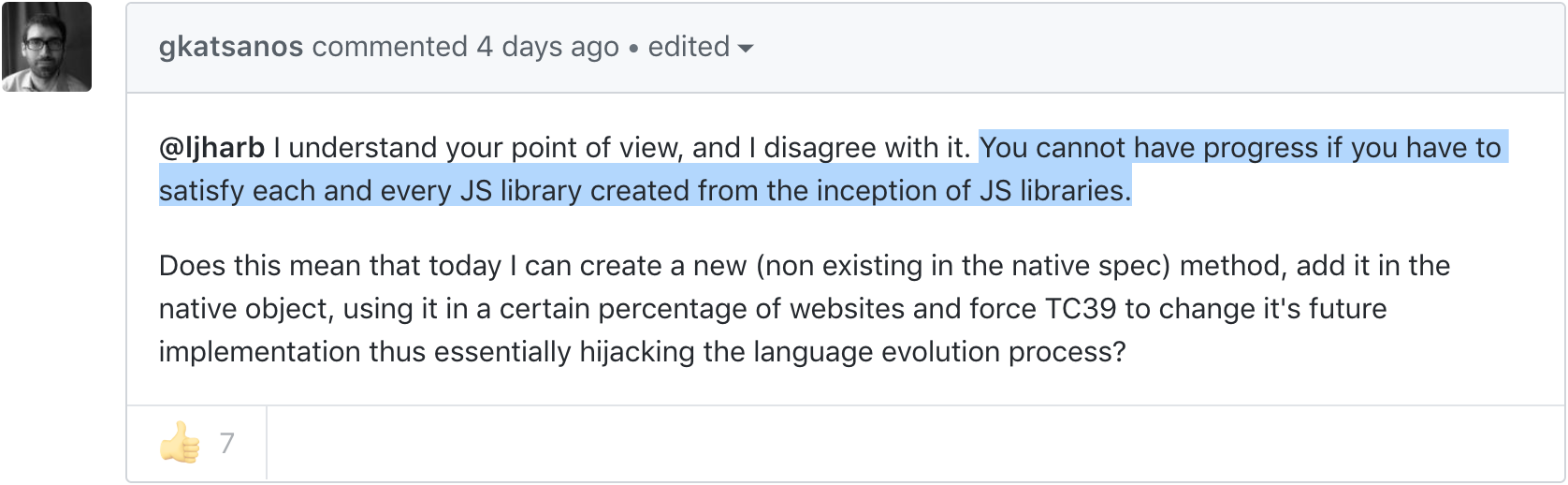
Task: Open gkatsanos profile avatar picture
Action: tap(47, 47)
